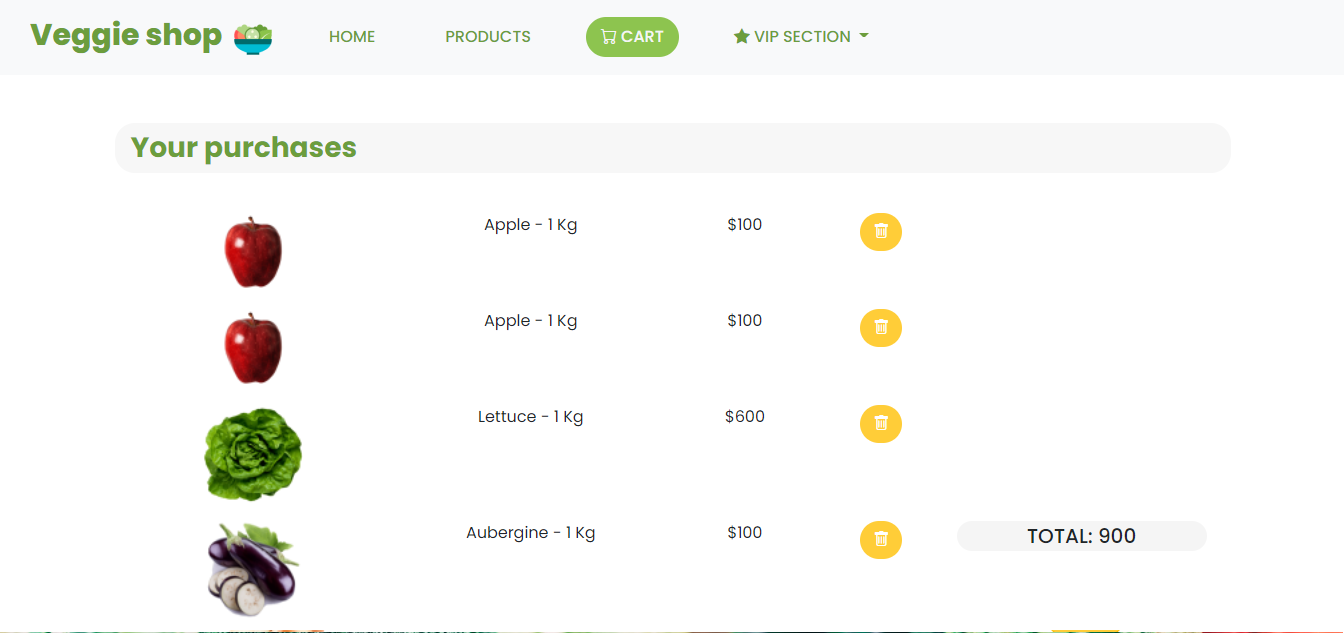
Task: Click the shopping cart icon in navbar
Action: [608, 37]
